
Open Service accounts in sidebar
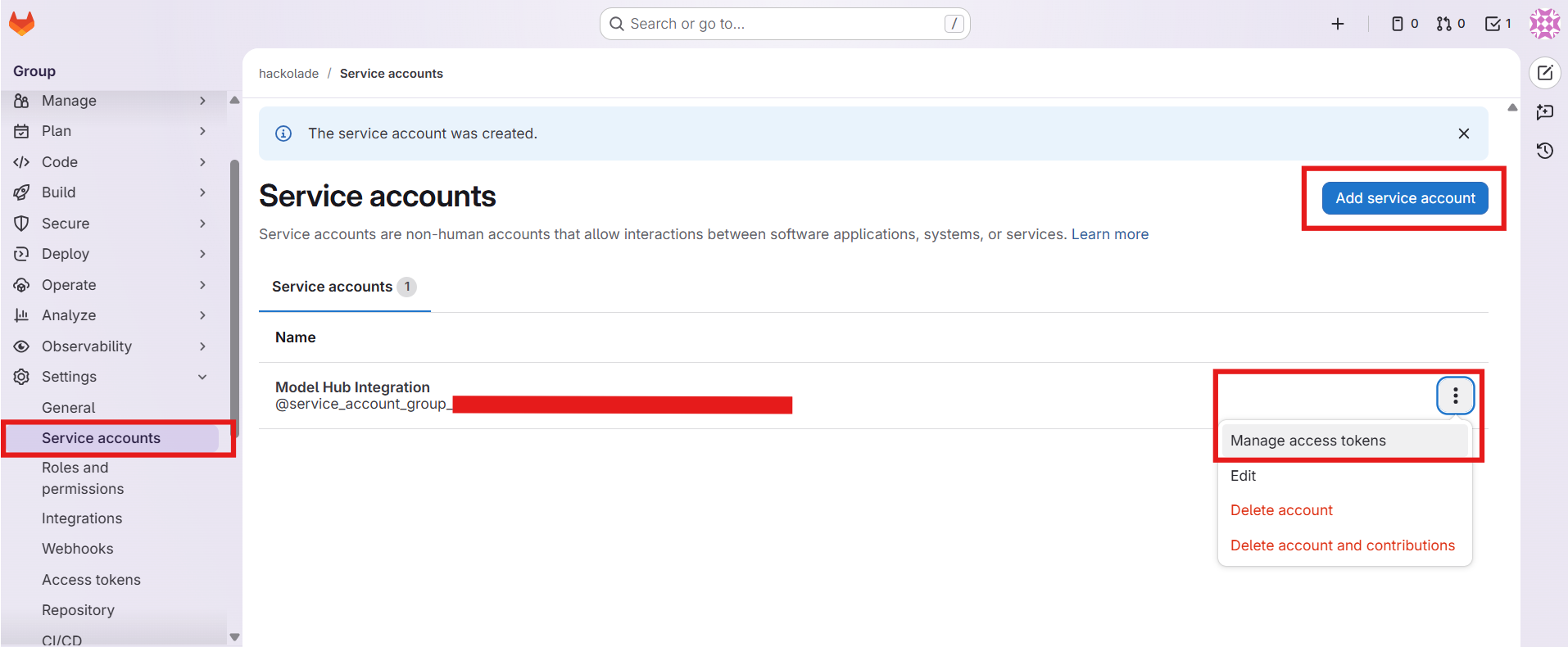click(101, 438)
